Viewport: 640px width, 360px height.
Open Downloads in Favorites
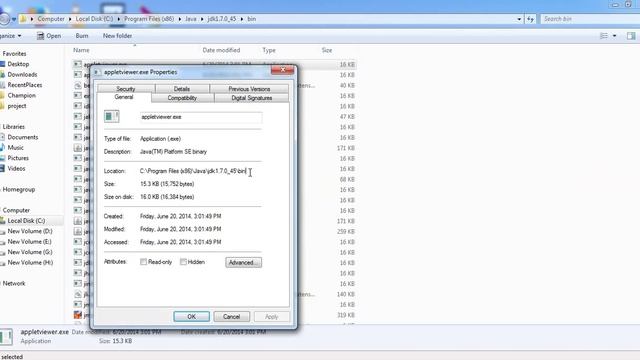(22, 75)
